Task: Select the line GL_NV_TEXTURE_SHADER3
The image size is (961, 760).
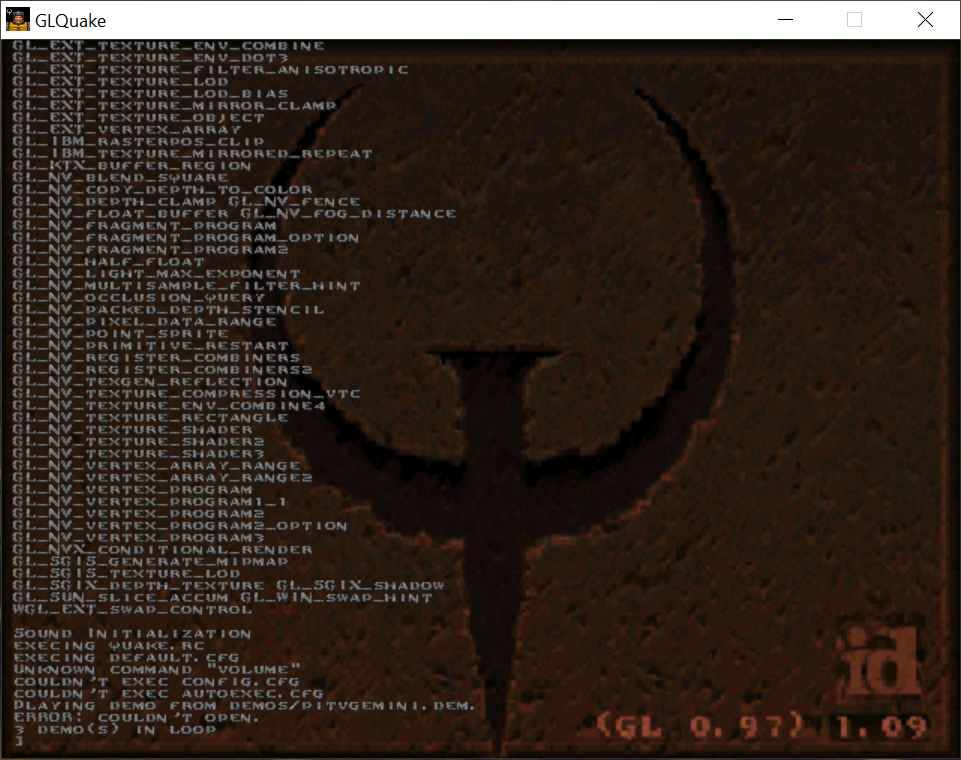Action: [139, 454]
